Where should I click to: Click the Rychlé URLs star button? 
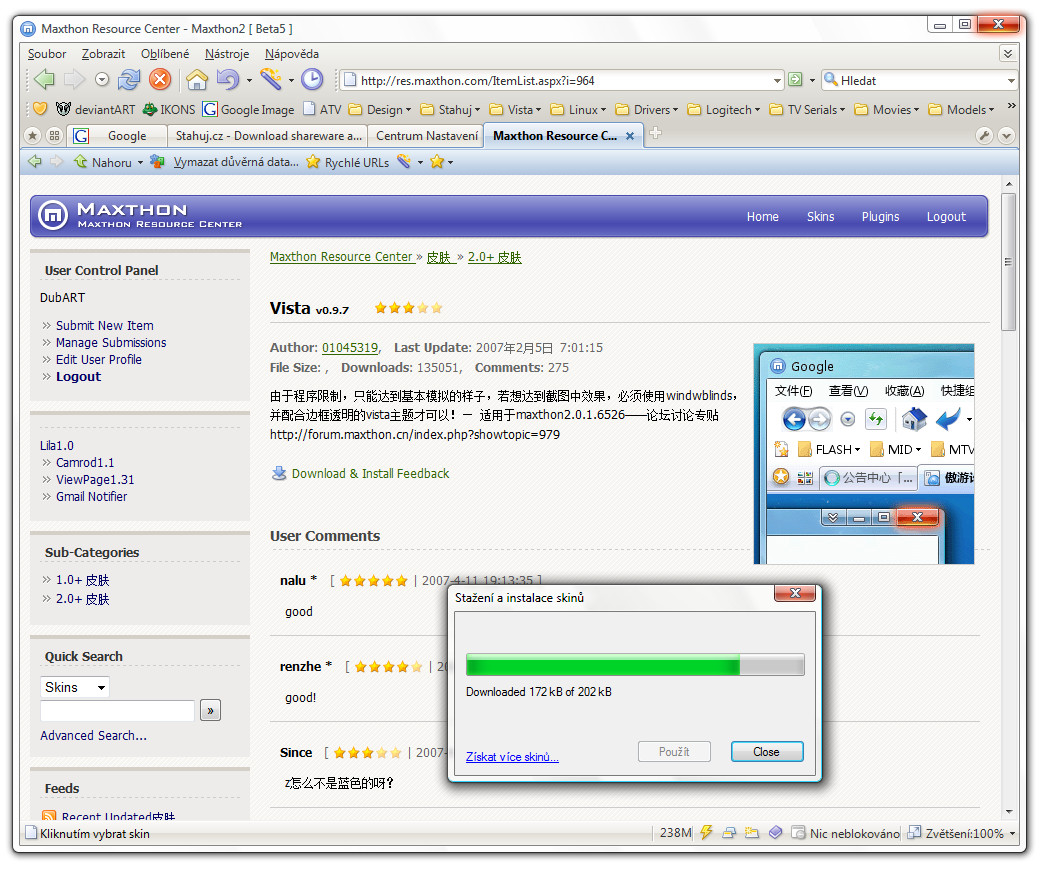pos(348,162)
